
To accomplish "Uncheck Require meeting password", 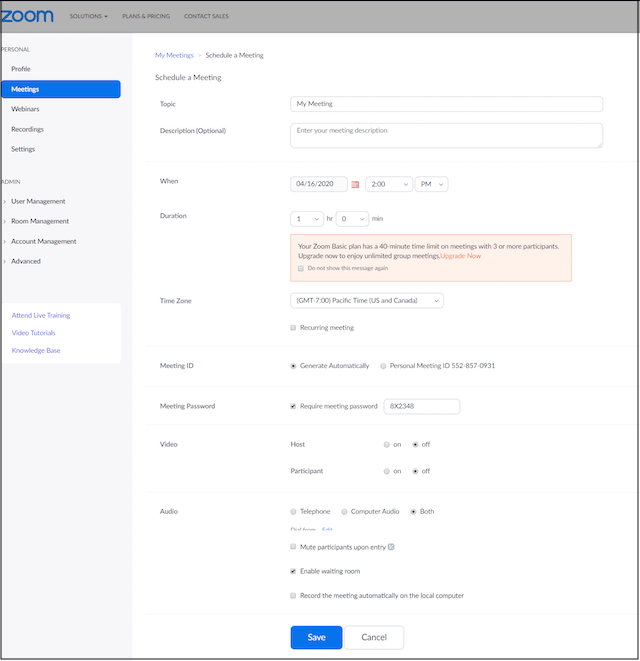I will (293, 406).
